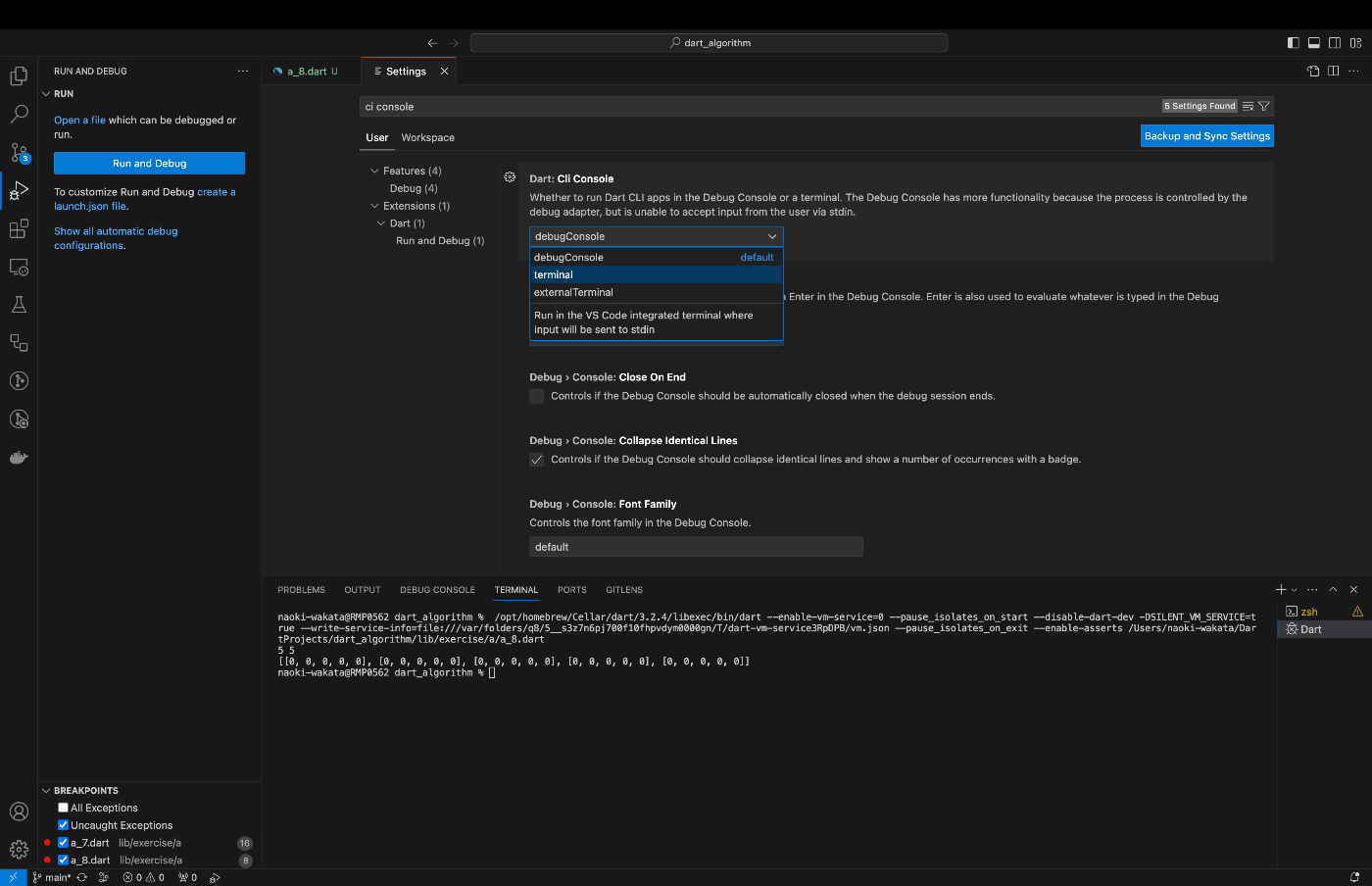Click the blue Run and Debug button

149,164
